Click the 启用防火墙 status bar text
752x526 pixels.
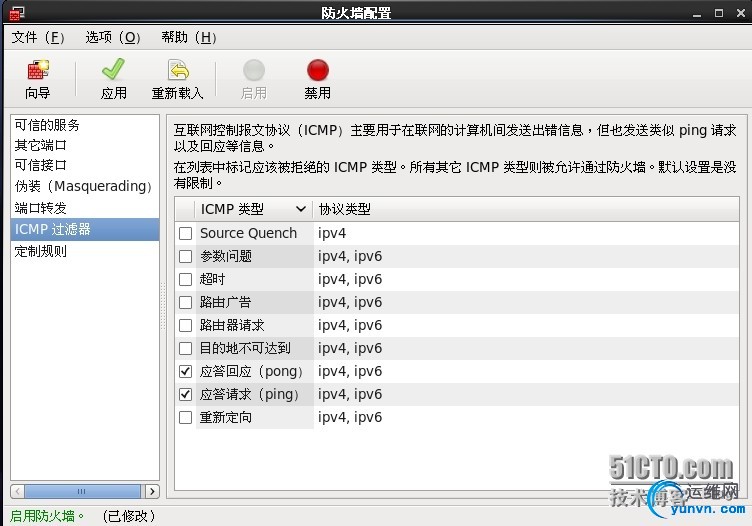click(x=47, y=516)
